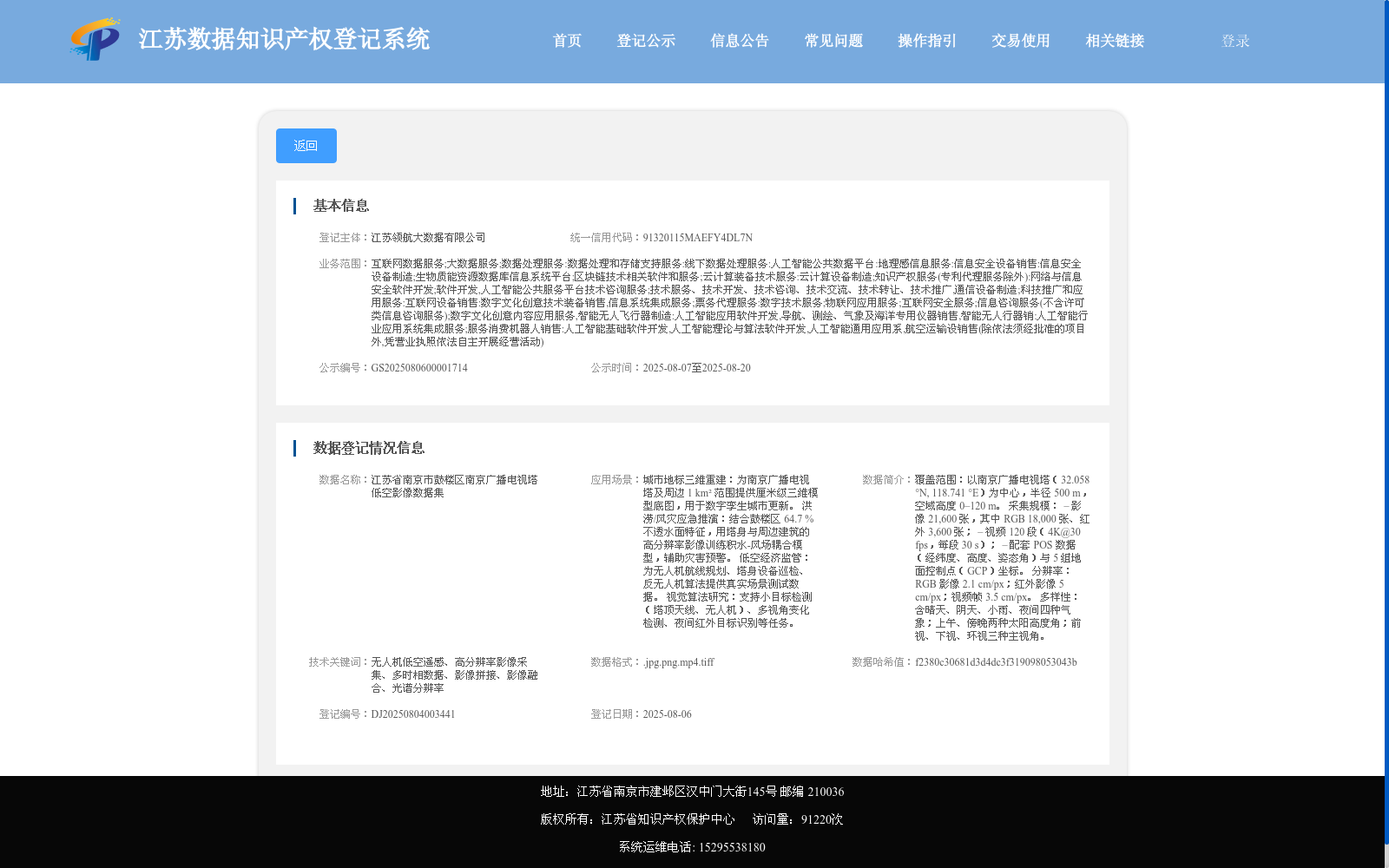Screen dimensions: 1389x868
Task: Select the 操作指引 guide menu item
Action: (925, 40)
